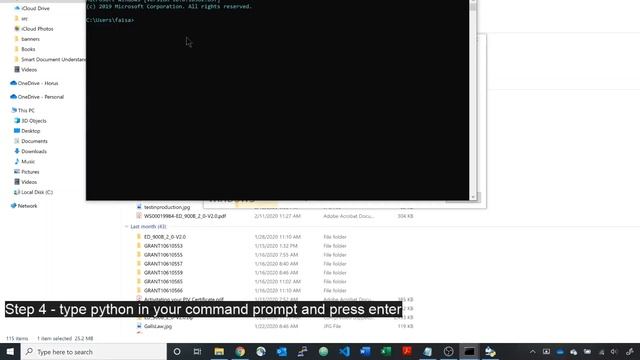Select the GRANT10610557 folder
Screen dimensions: 640x360
[163, 264]
